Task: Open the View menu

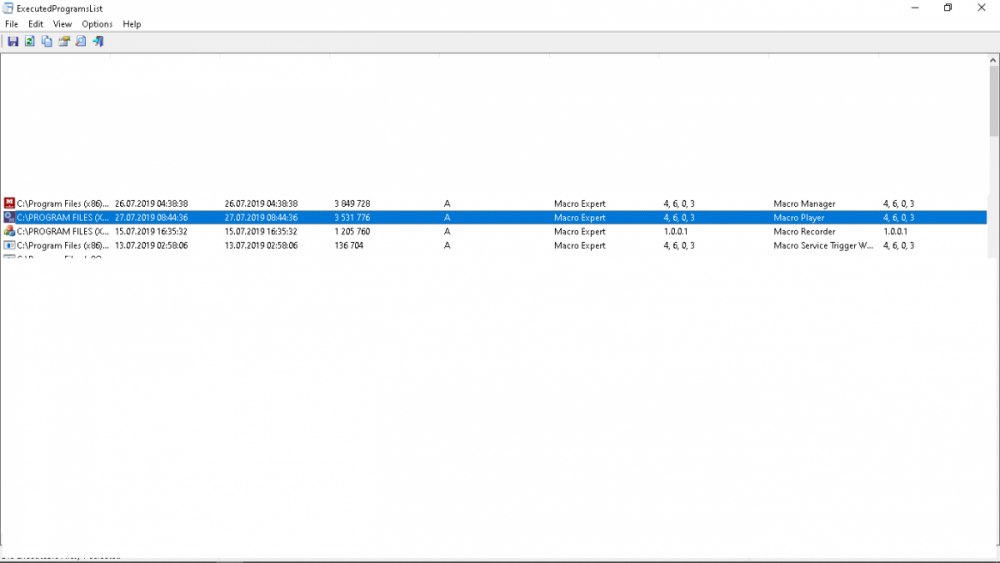Action: pos(62,24)
